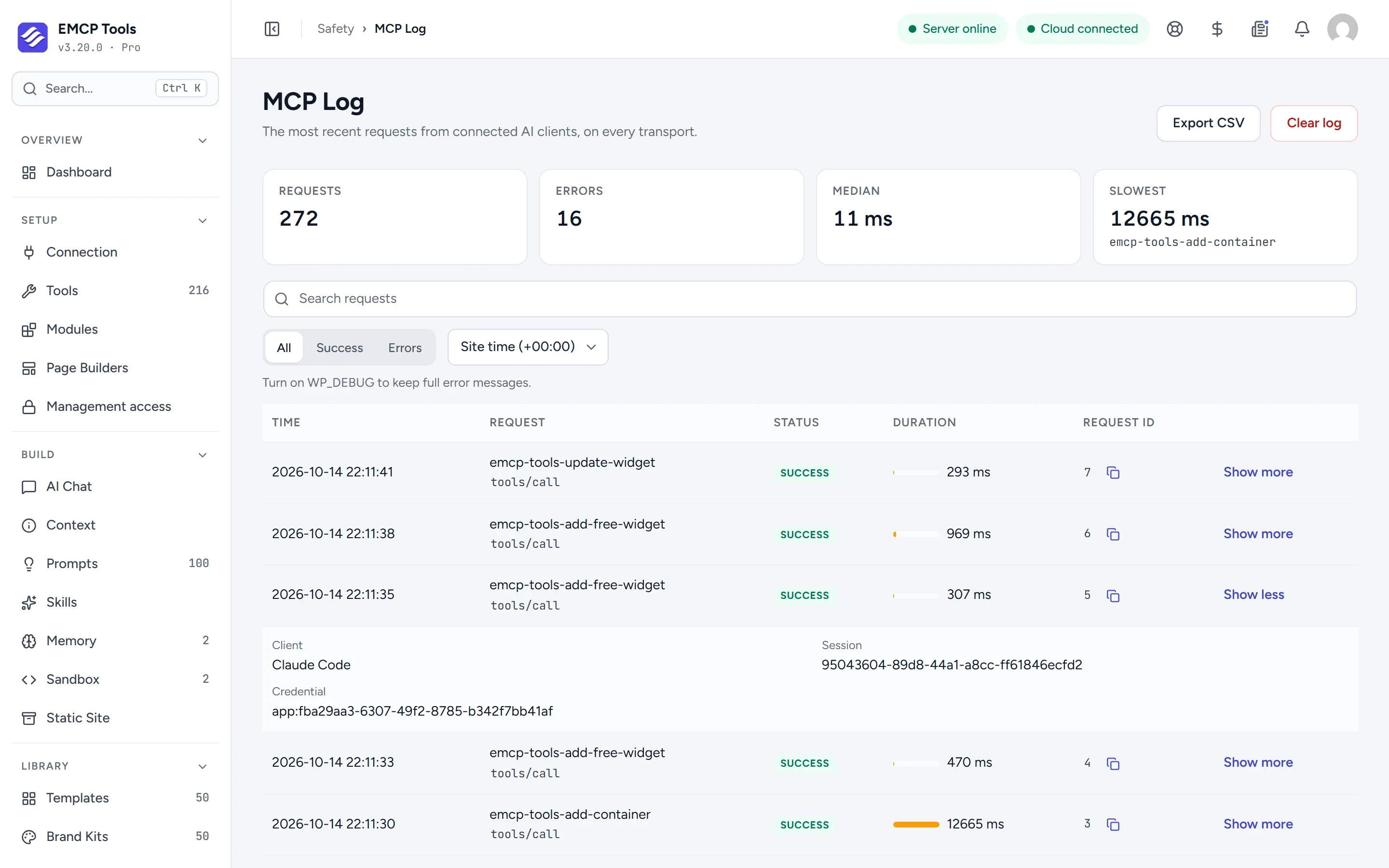Click the 12665 ms duration bar
Screen dimensions: 1389x868
pos(916,825)
